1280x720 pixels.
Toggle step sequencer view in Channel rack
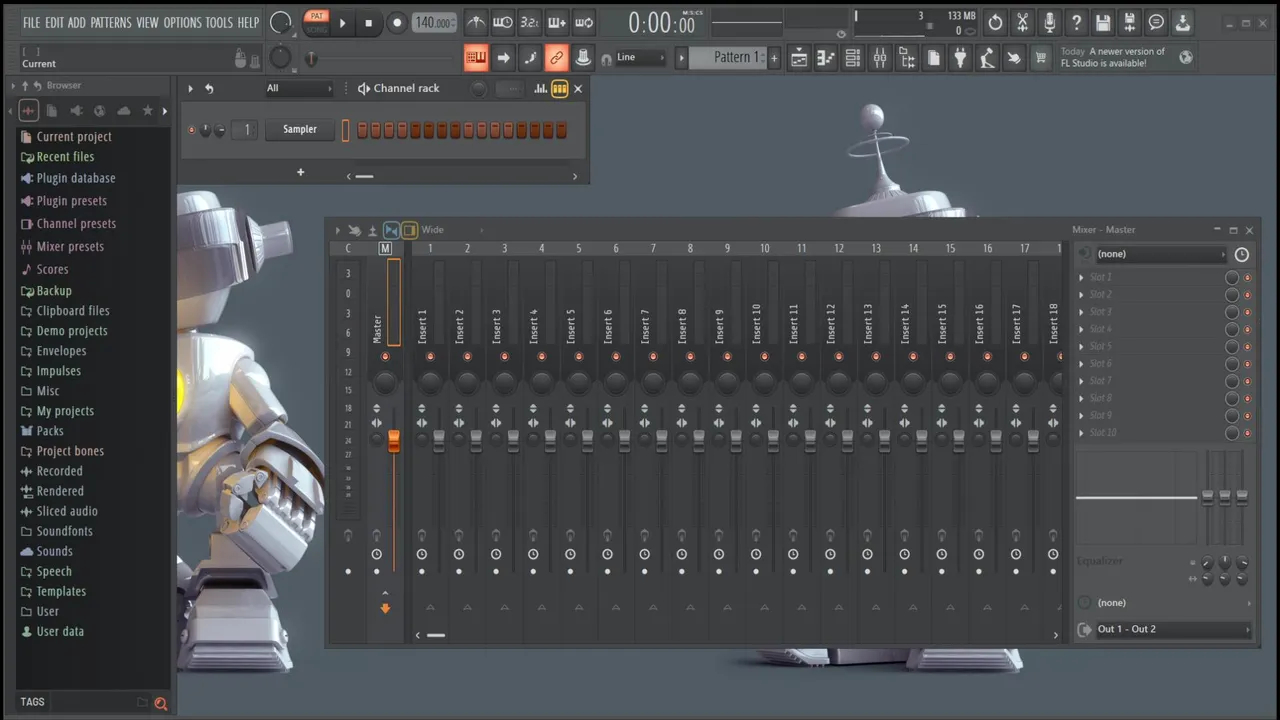point(560,89)
